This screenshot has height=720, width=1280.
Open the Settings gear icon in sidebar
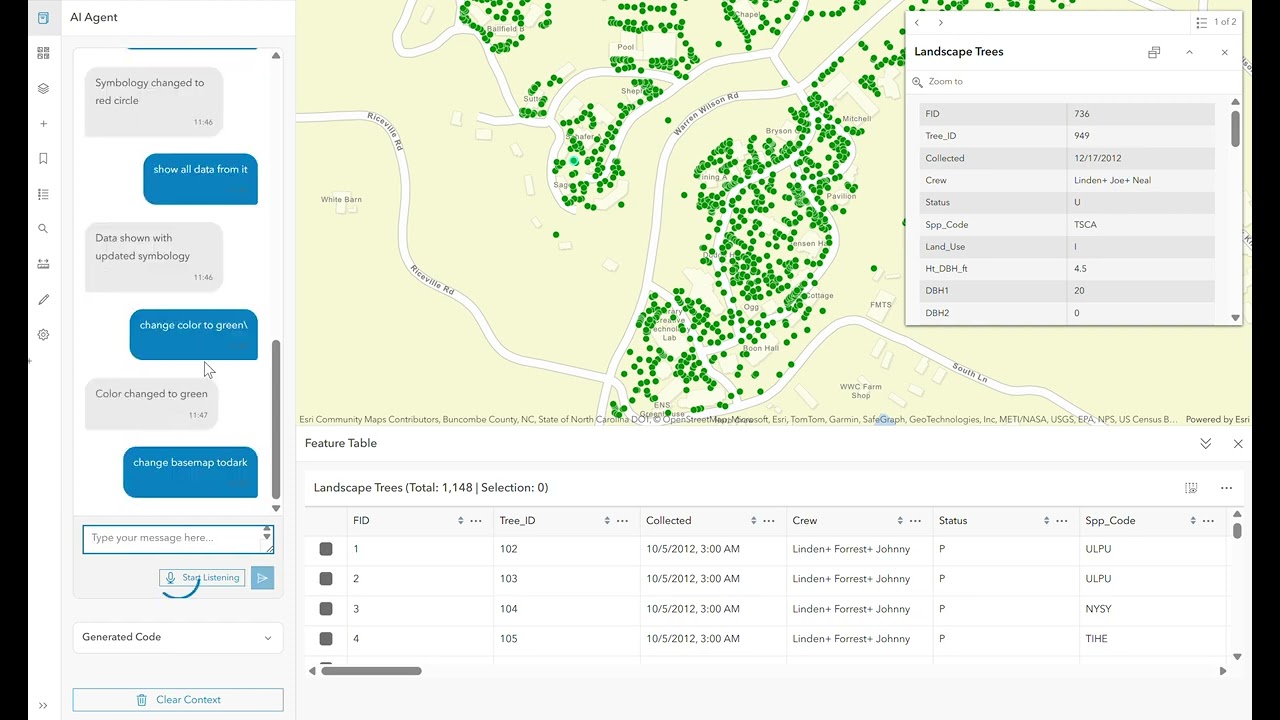click(x=43, y=335)
